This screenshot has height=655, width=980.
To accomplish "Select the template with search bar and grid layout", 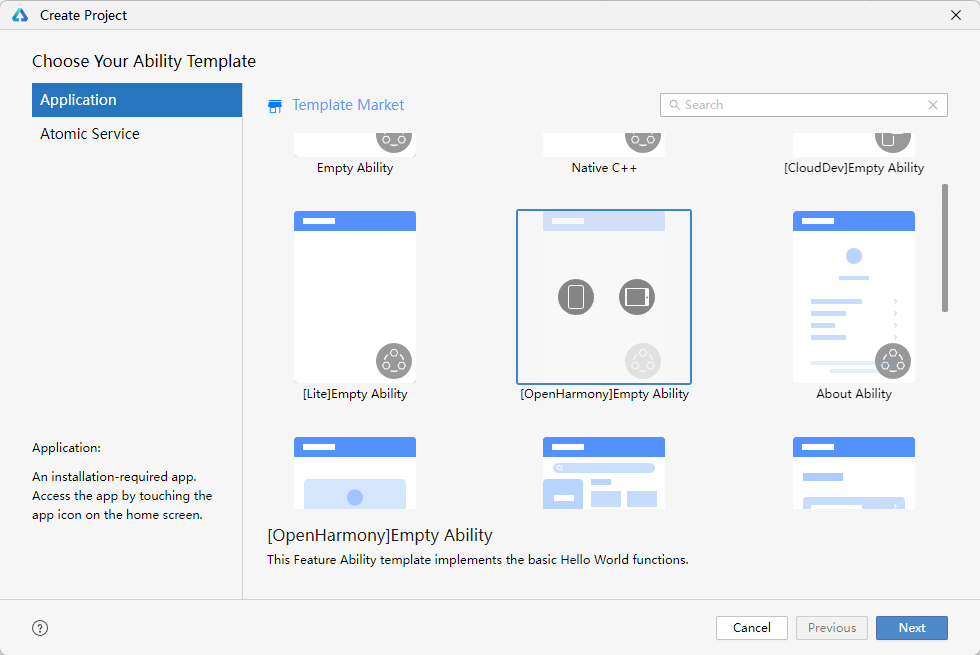I will pyautogui.click(x=604, y=472).
